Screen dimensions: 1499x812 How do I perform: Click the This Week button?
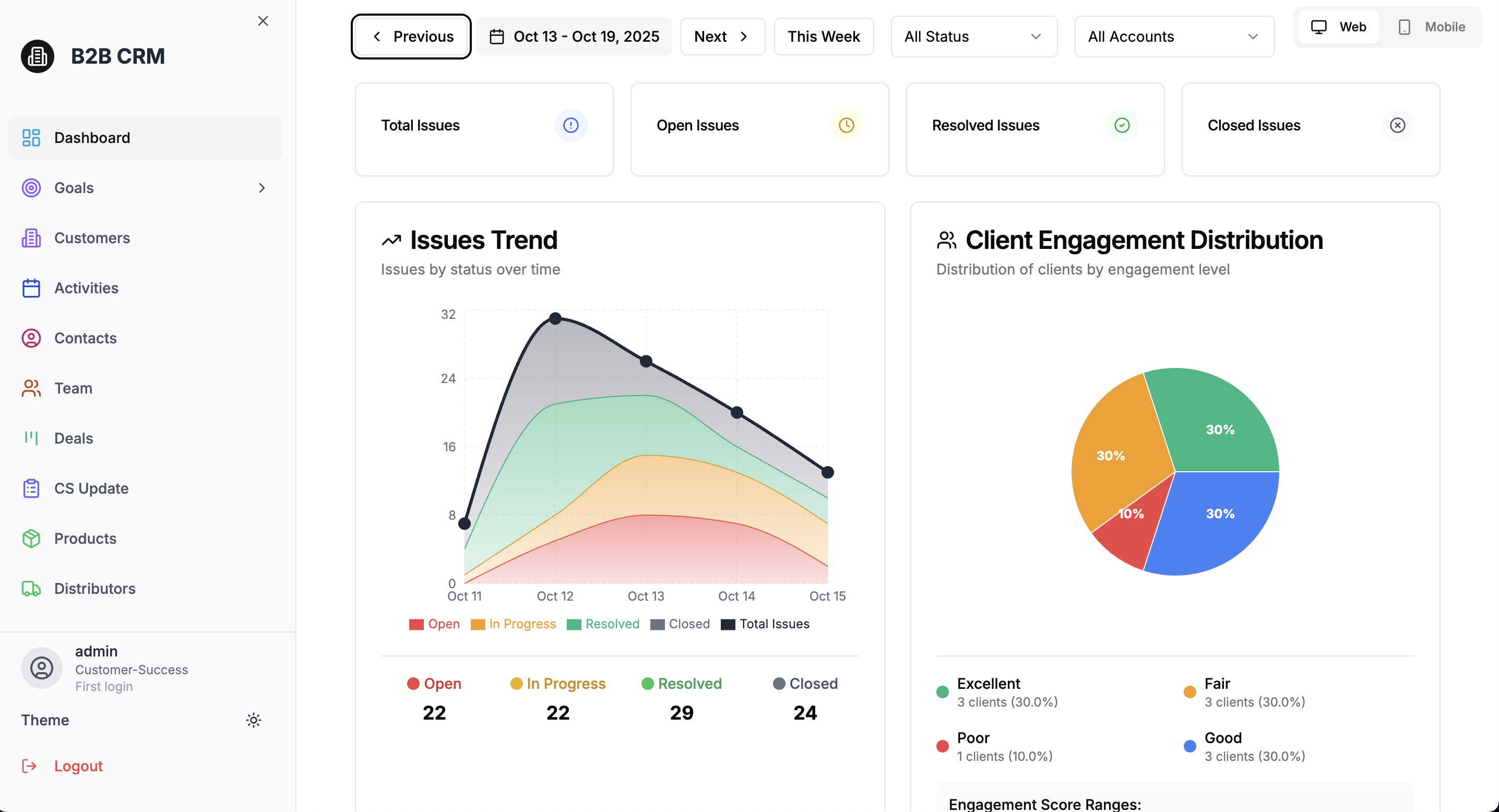tap(823, 37)
